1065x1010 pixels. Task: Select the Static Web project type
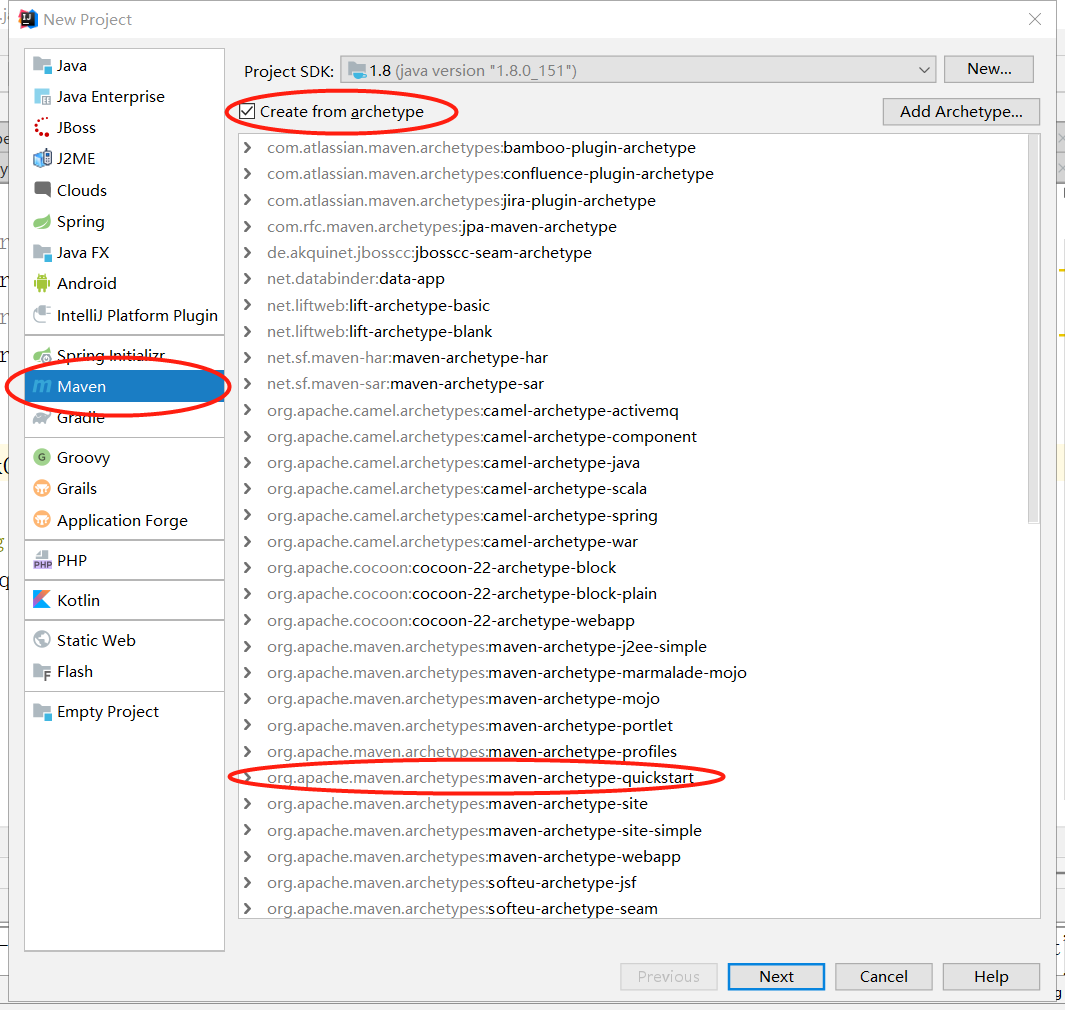pos(124,640)
